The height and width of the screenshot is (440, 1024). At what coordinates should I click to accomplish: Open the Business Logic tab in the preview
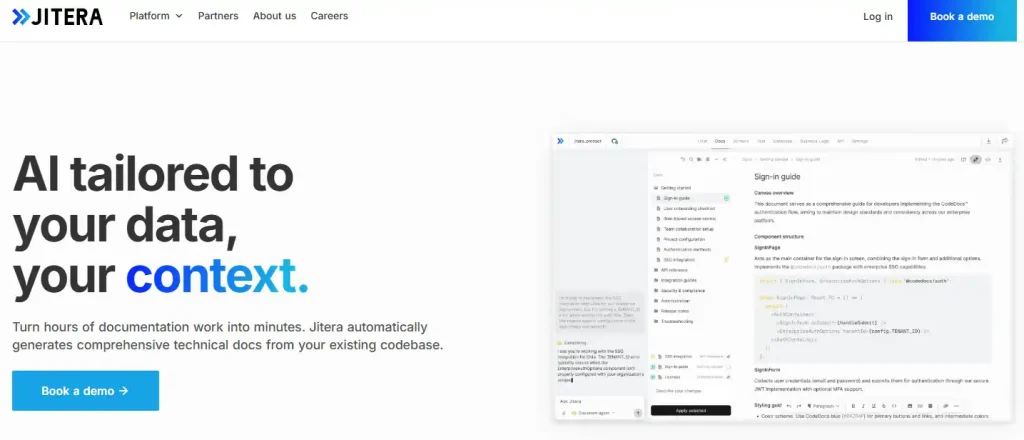(x=814, y=141)
